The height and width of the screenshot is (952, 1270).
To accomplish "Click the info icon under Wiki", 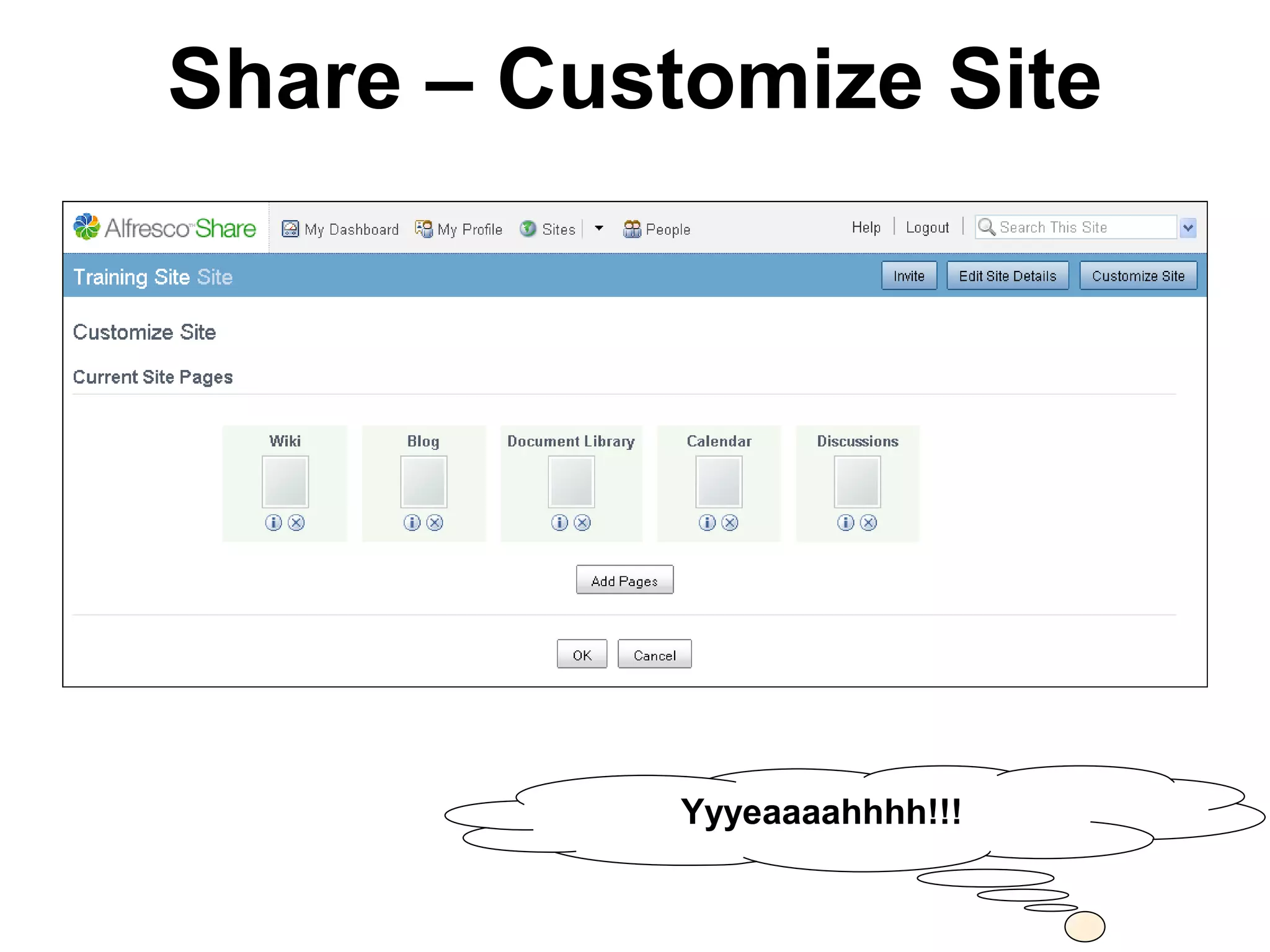I will 273,522.
